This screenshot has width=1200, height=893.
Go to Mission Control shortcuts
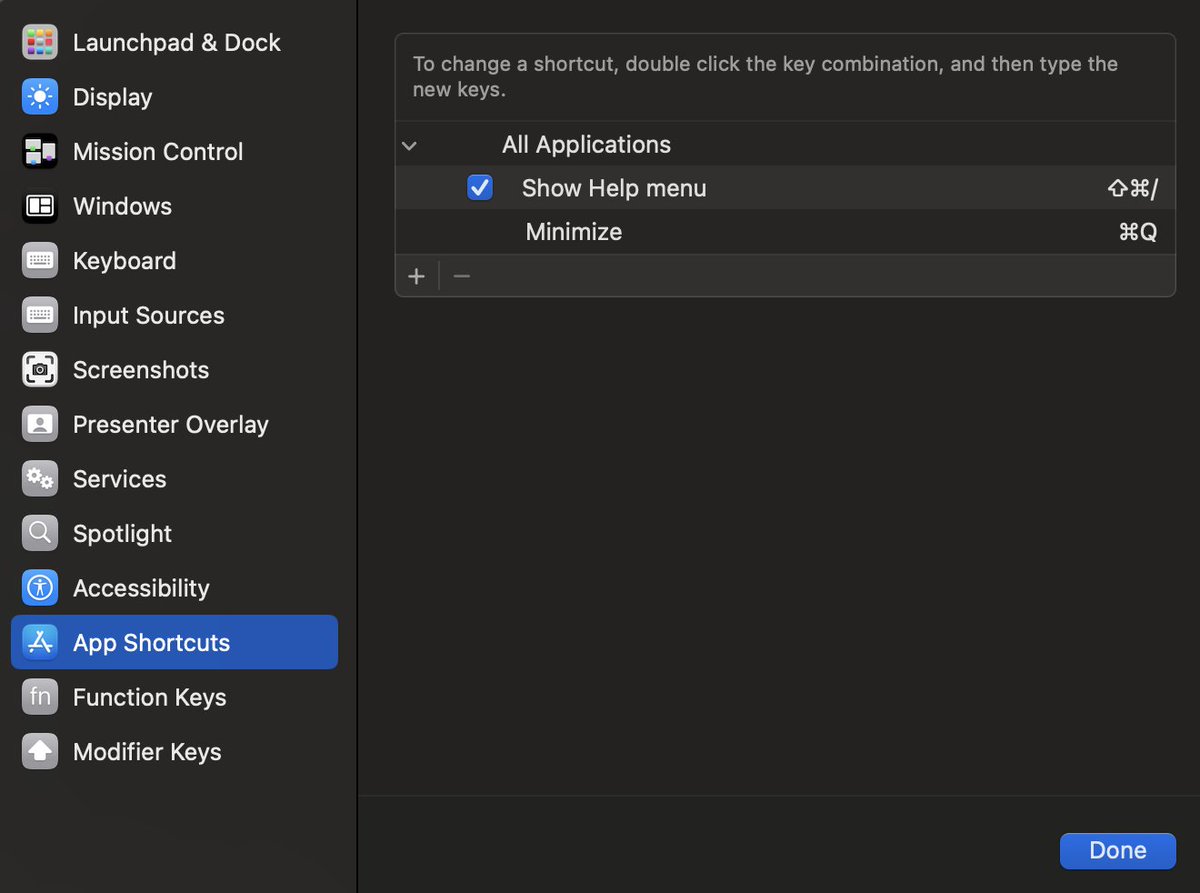[x=158, y=151]
